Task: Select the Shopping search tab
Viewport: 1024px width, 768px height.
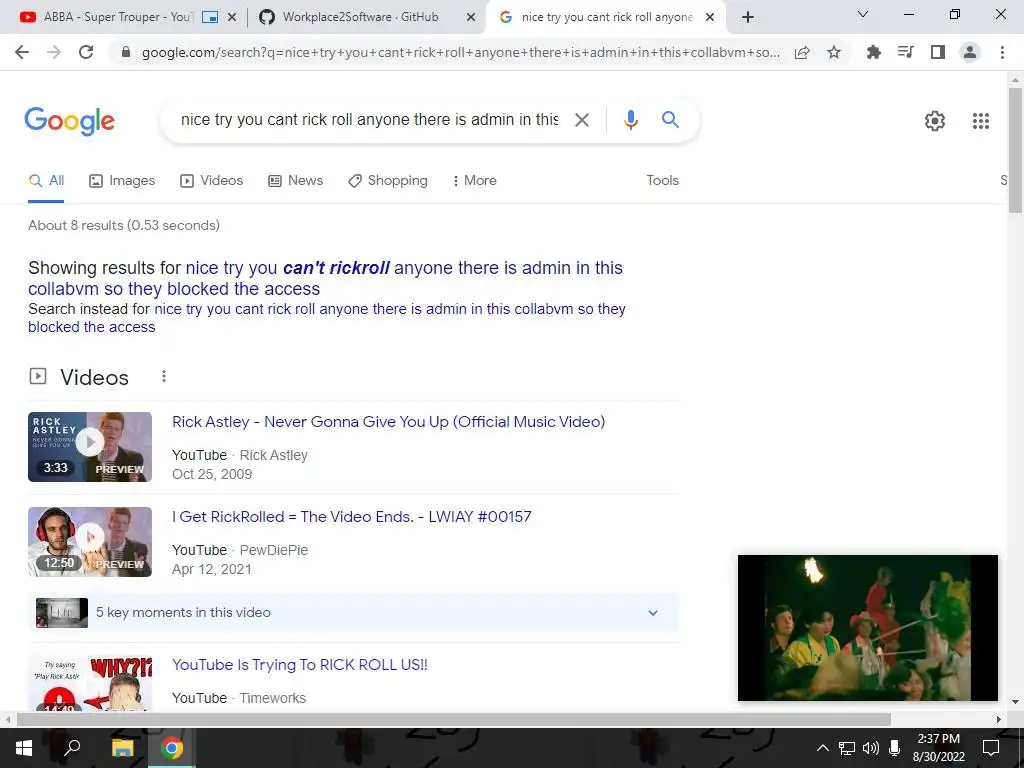Action: click(388, 181)
